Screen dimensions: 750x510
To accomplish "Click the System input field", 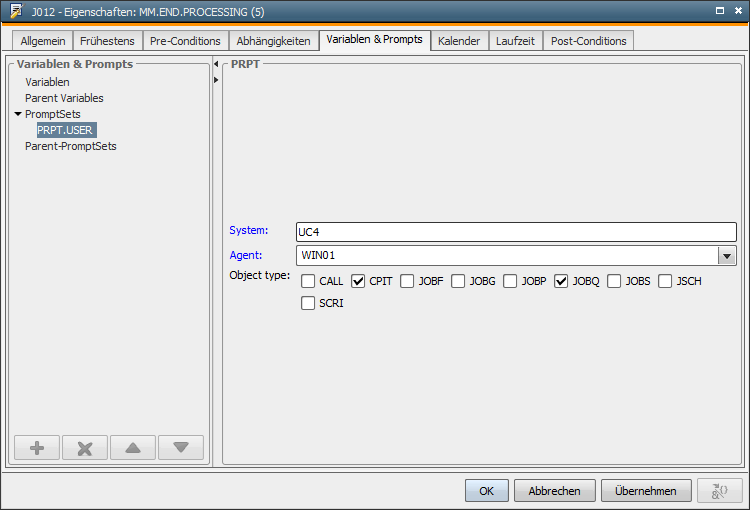I will (x=515, y=231).
